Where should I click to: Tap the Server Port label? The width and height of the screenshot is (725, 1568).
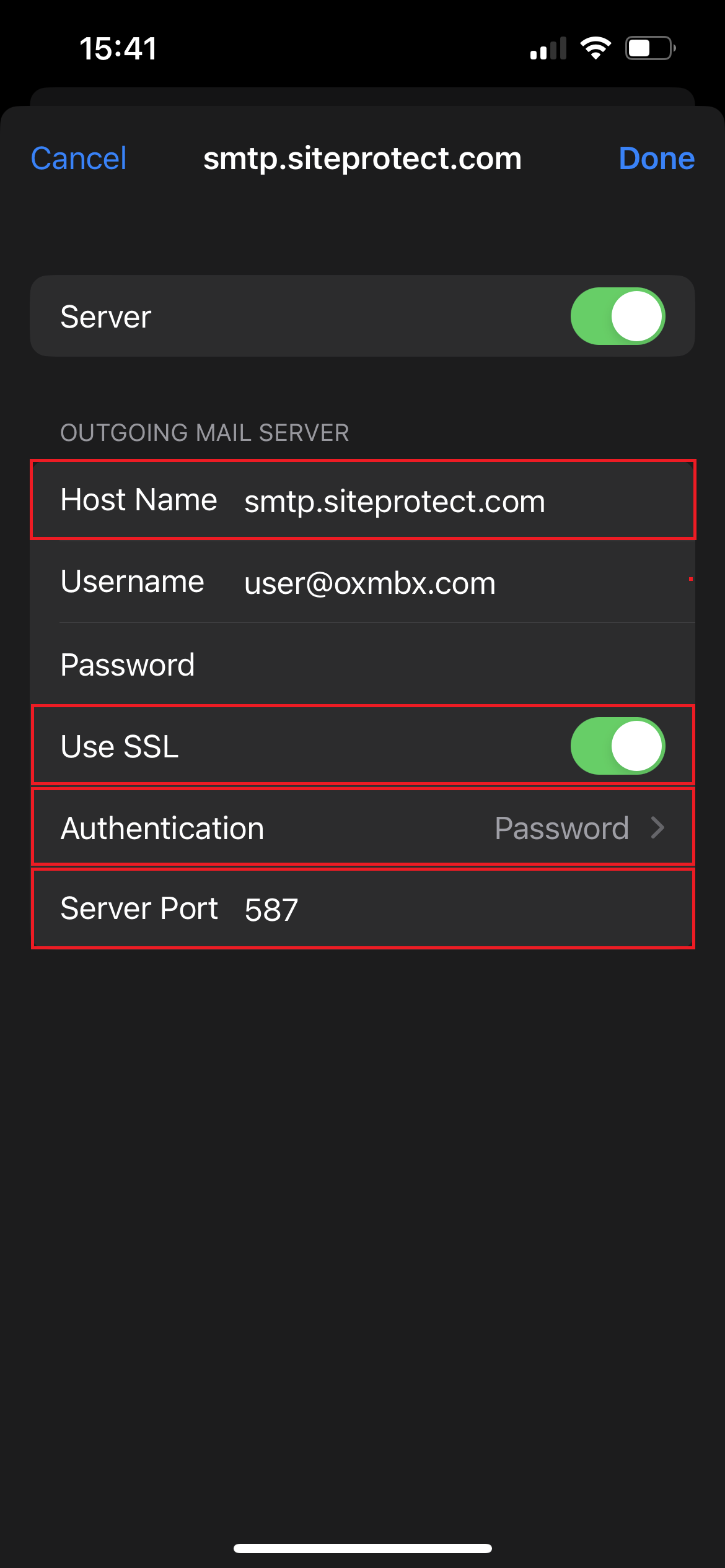tap(139, 908)
